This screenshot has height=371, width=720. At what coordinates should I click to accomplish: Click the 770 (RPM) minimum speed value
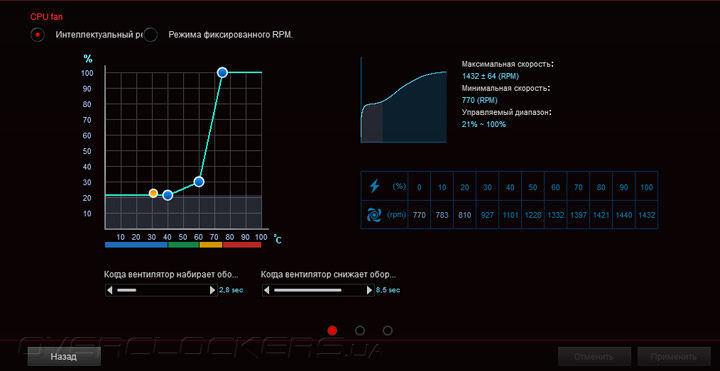[x=479, y=100]
